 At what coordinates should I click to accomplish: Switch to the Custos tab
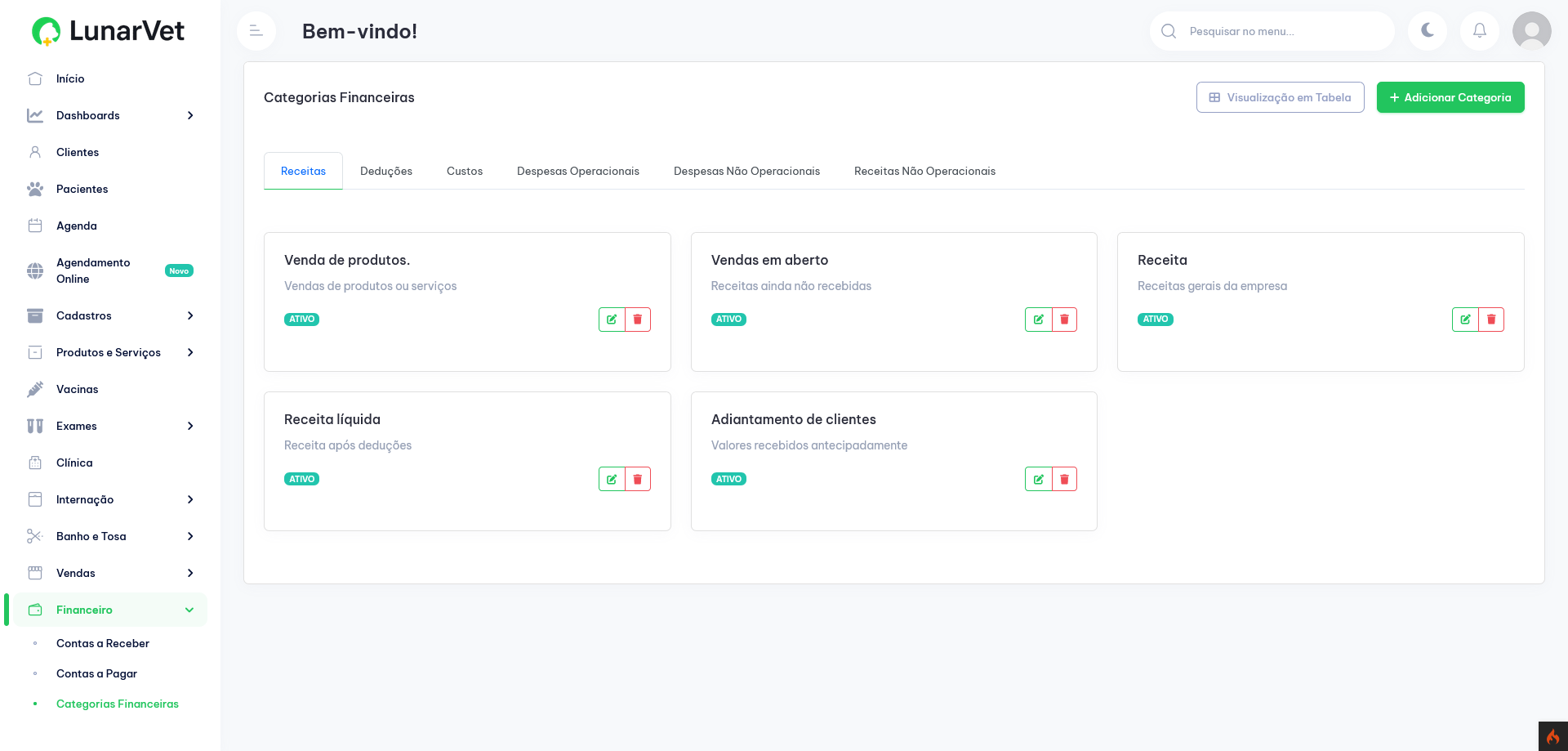[465, 171]
